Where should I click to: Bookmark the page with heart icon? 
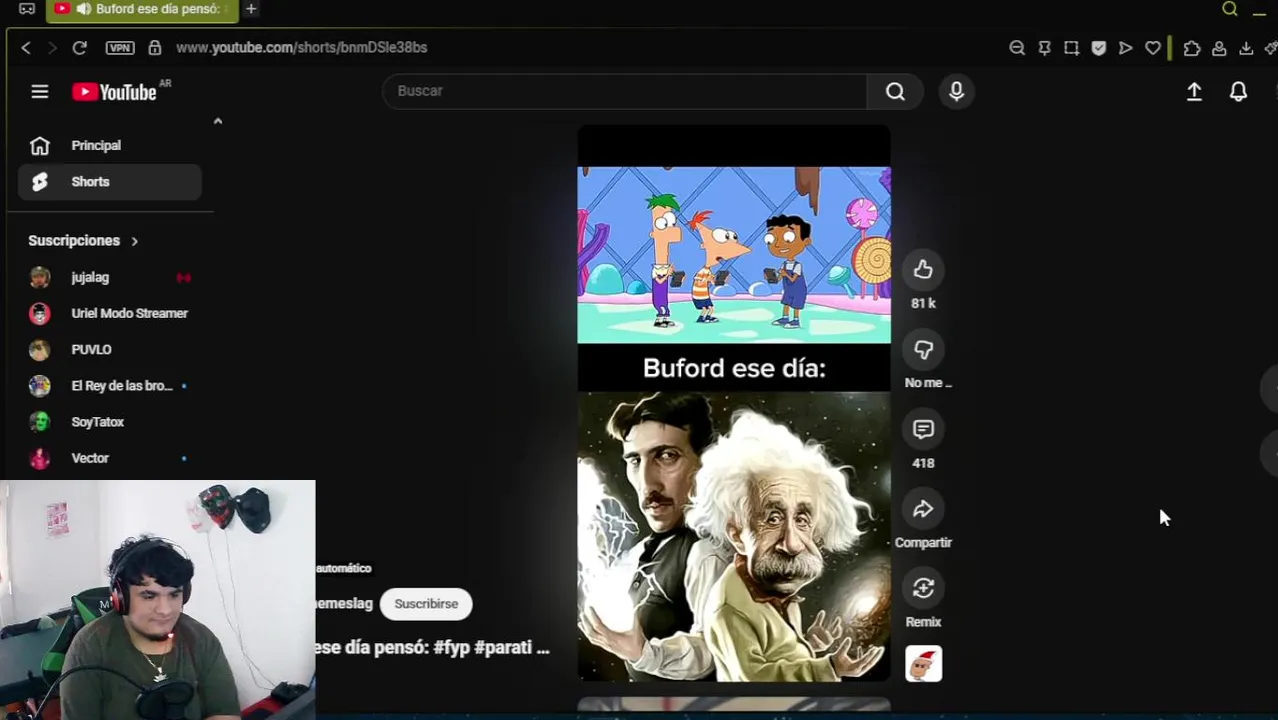[1153, 47]
